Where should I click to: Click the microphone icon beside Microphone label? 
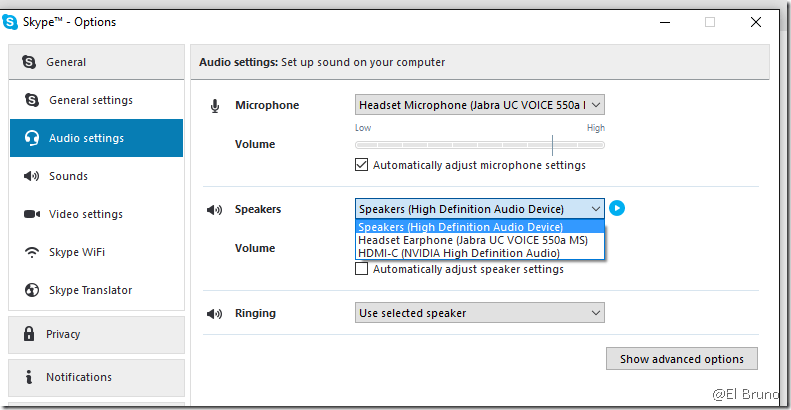(214, 106)
